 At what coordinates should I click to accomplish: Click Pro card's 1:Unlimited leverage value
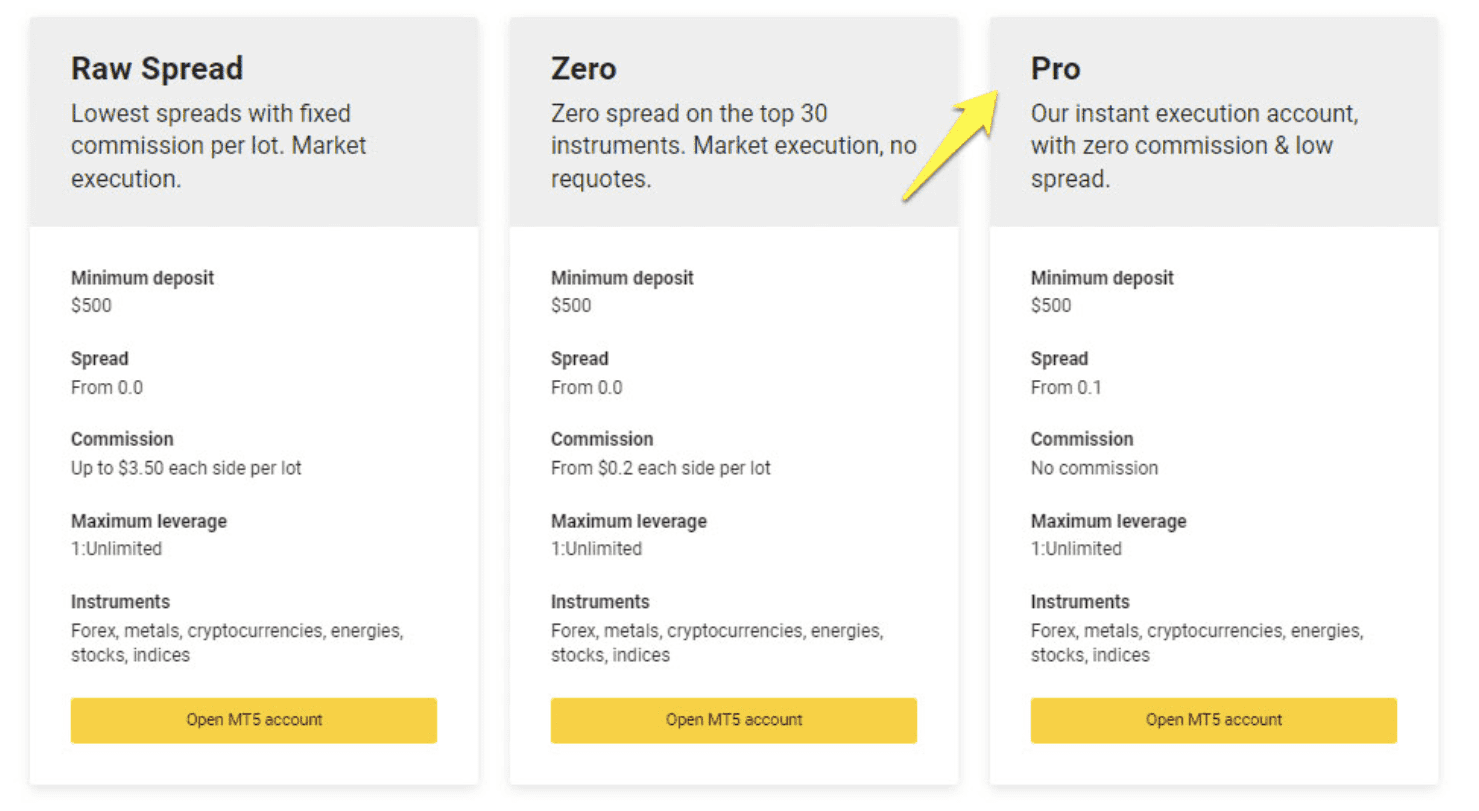(1076, 549)
